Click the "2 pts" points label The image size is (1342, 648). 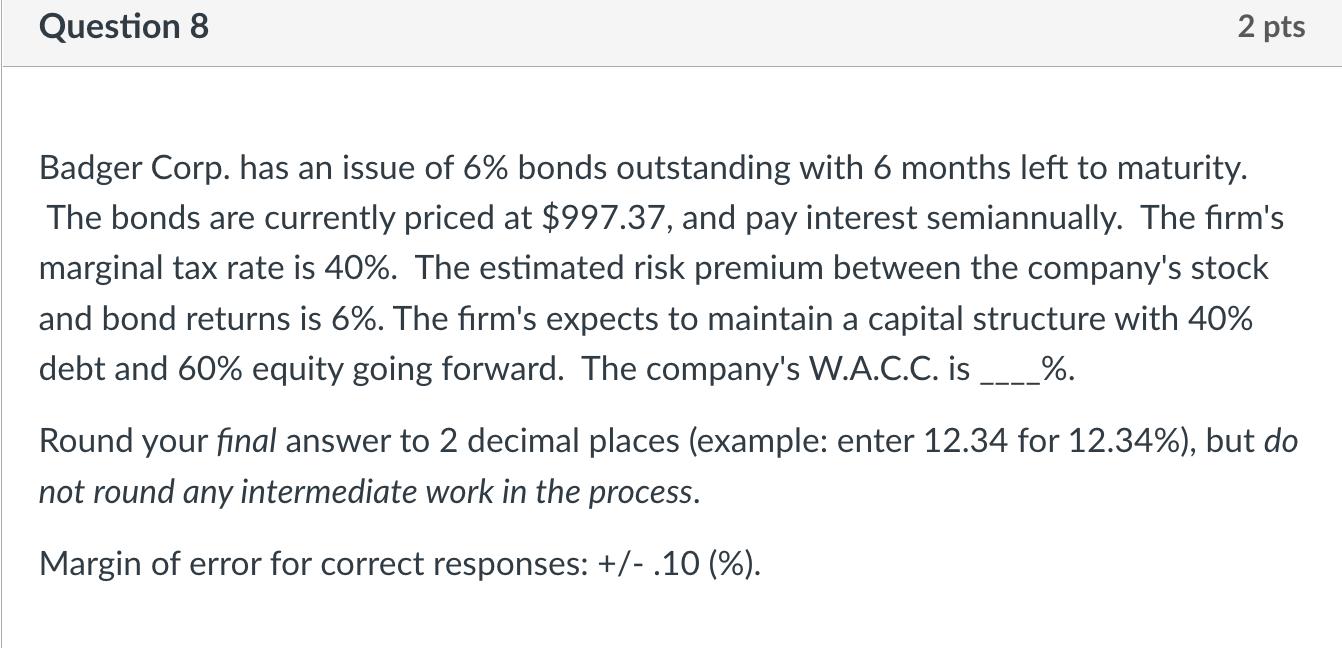pos(1271,27)
